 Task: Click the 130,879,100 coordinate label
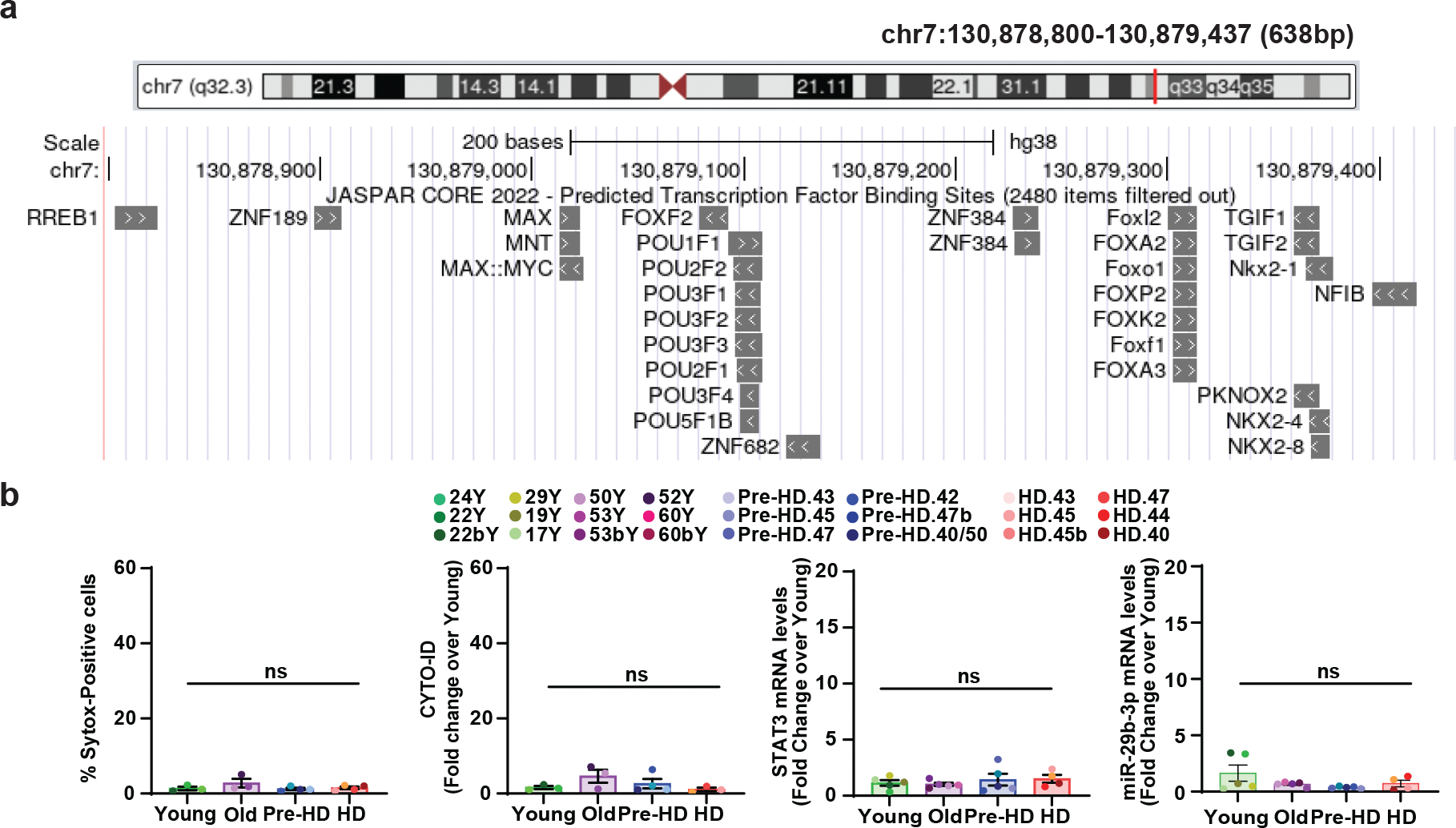pyautogui.click(x=679, y=171)
